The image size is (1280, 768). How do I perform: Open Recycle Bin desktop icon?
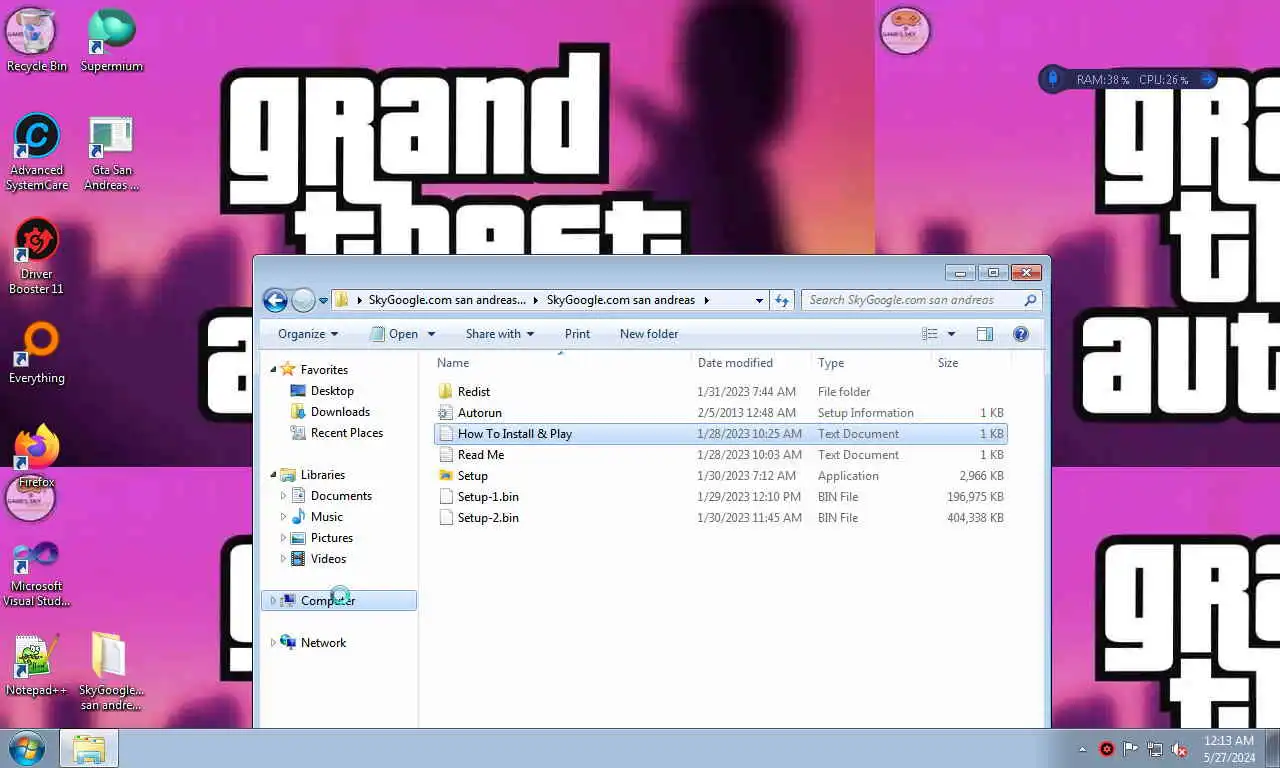click(36, 40)
